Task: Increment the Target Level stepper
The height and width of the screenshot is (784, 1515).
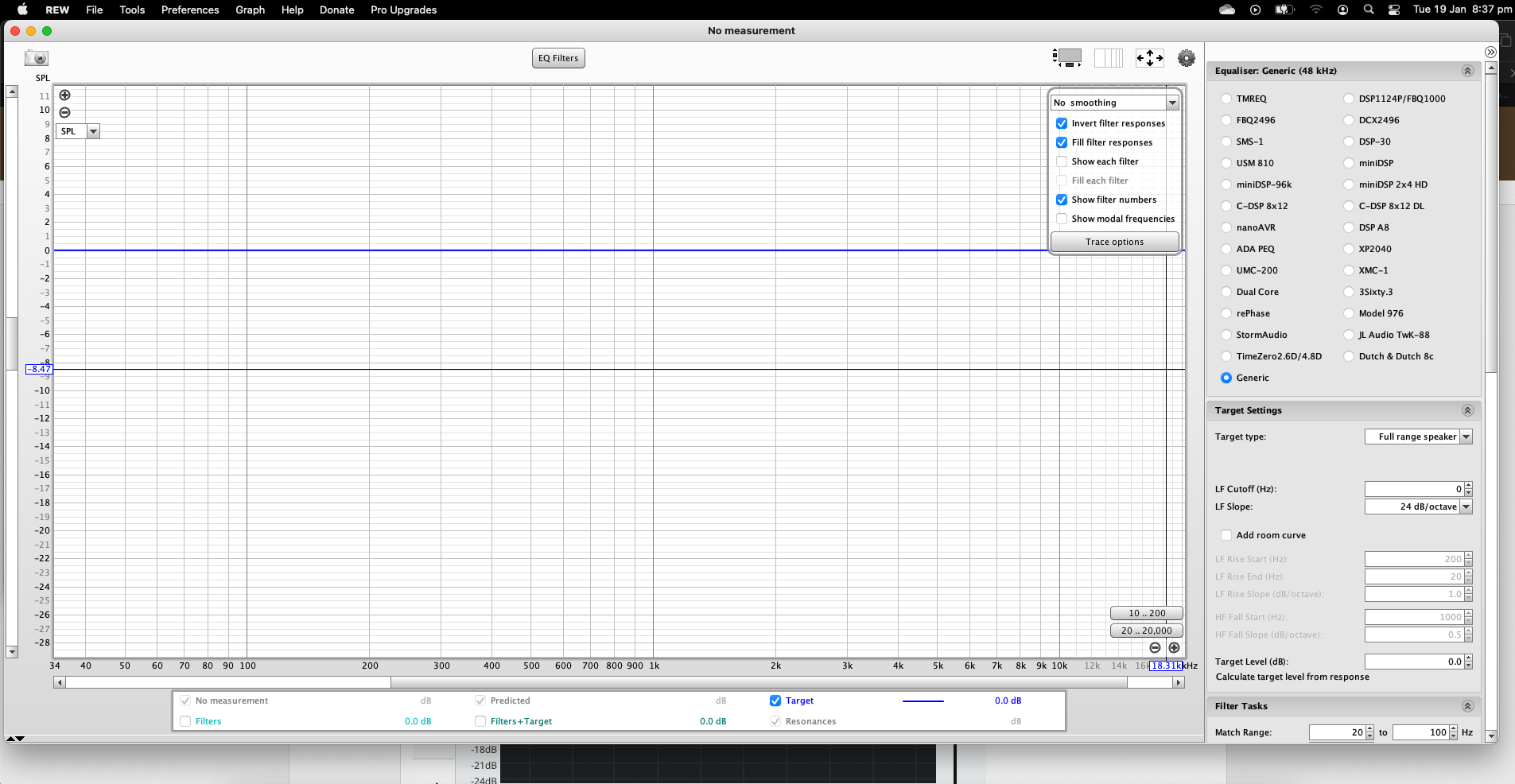Action: (x=1468, y=658)
